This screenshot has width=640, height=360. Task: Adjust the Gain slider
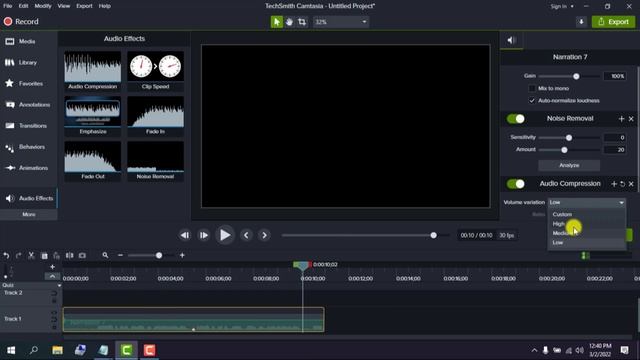point(576,76)
